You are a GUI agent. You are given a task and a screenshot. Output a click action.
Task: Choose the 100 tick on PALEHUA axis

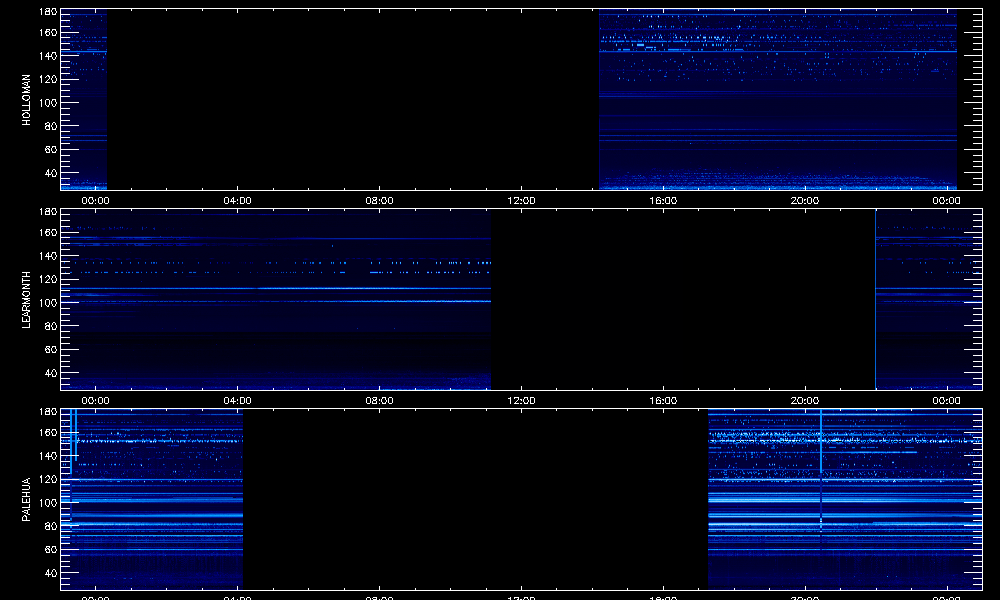[x=48, y=503]
